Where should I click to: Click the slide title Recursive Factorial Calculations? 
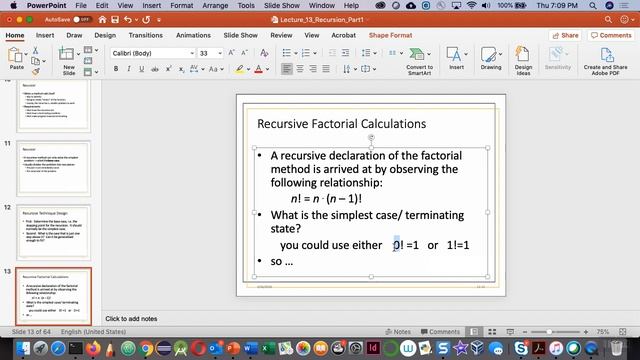(341, 124)
